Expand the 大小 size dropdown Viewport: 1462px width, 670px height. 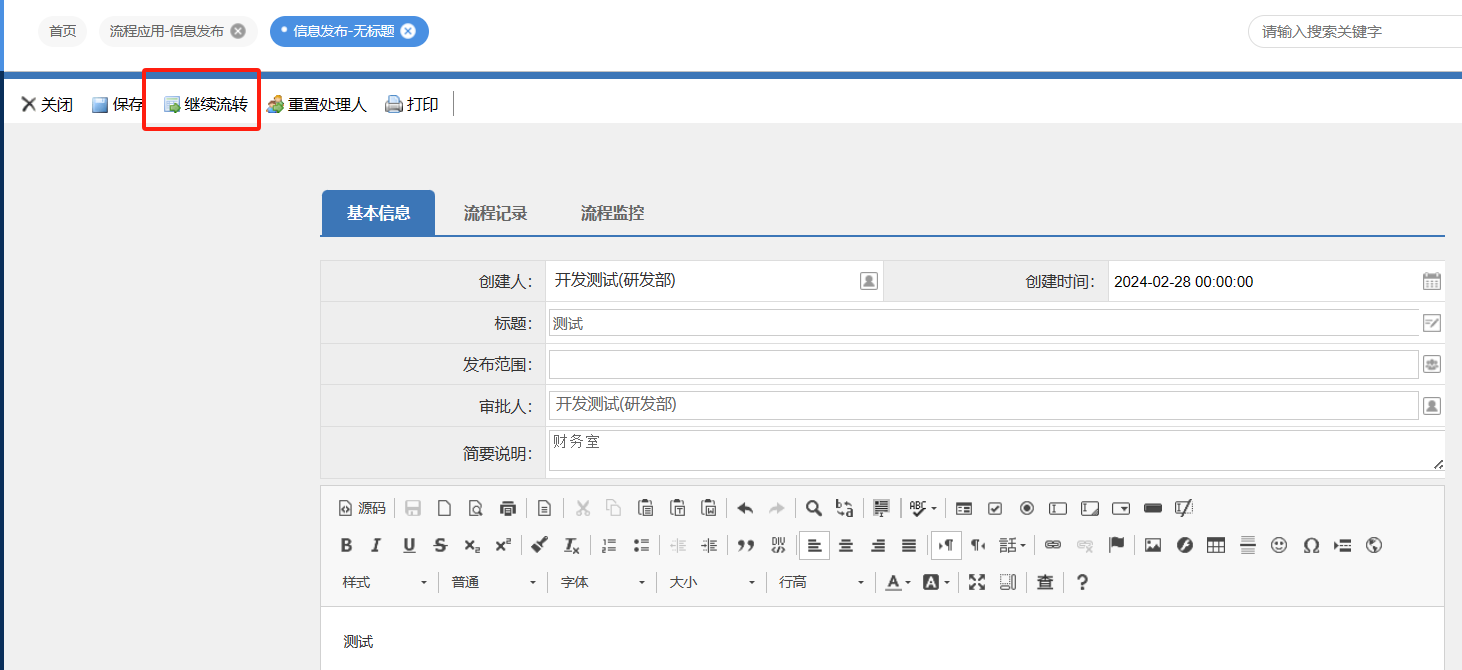pos(711,582)
